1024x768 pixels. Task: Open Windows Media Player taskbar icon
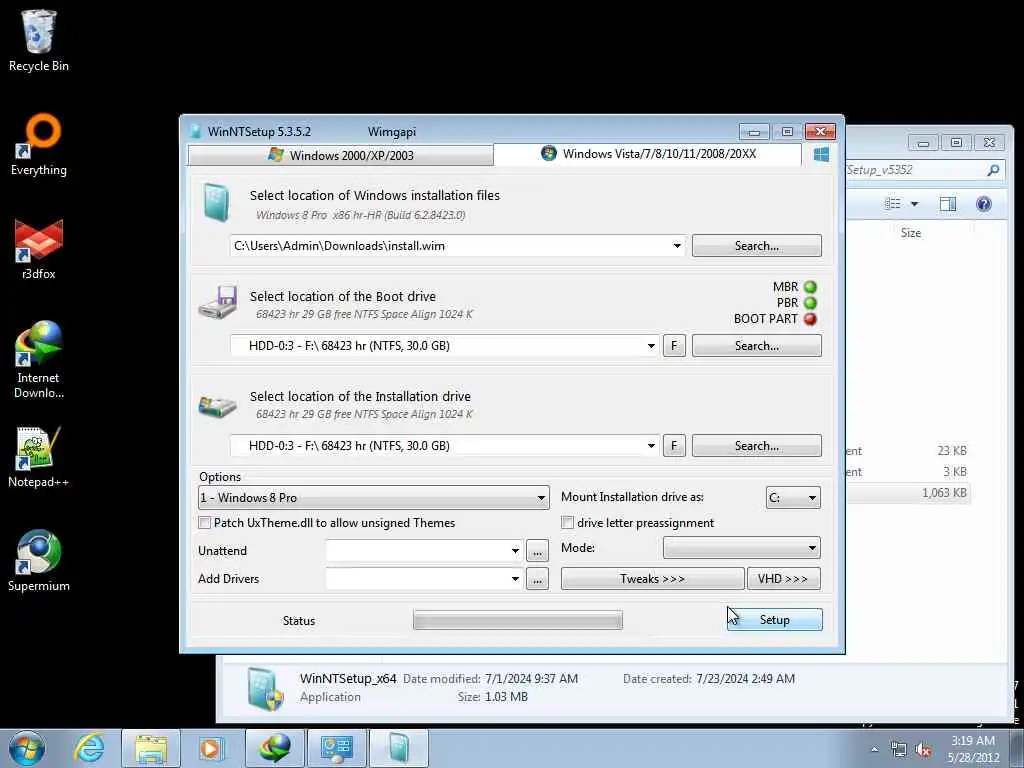pos(212,748)
